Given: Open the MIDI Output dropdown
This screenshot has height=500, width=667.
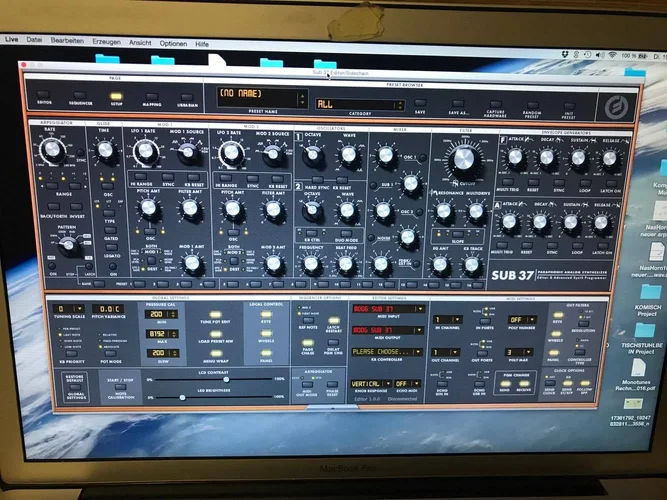Looking at the screenshot, I should pos(388,330).
